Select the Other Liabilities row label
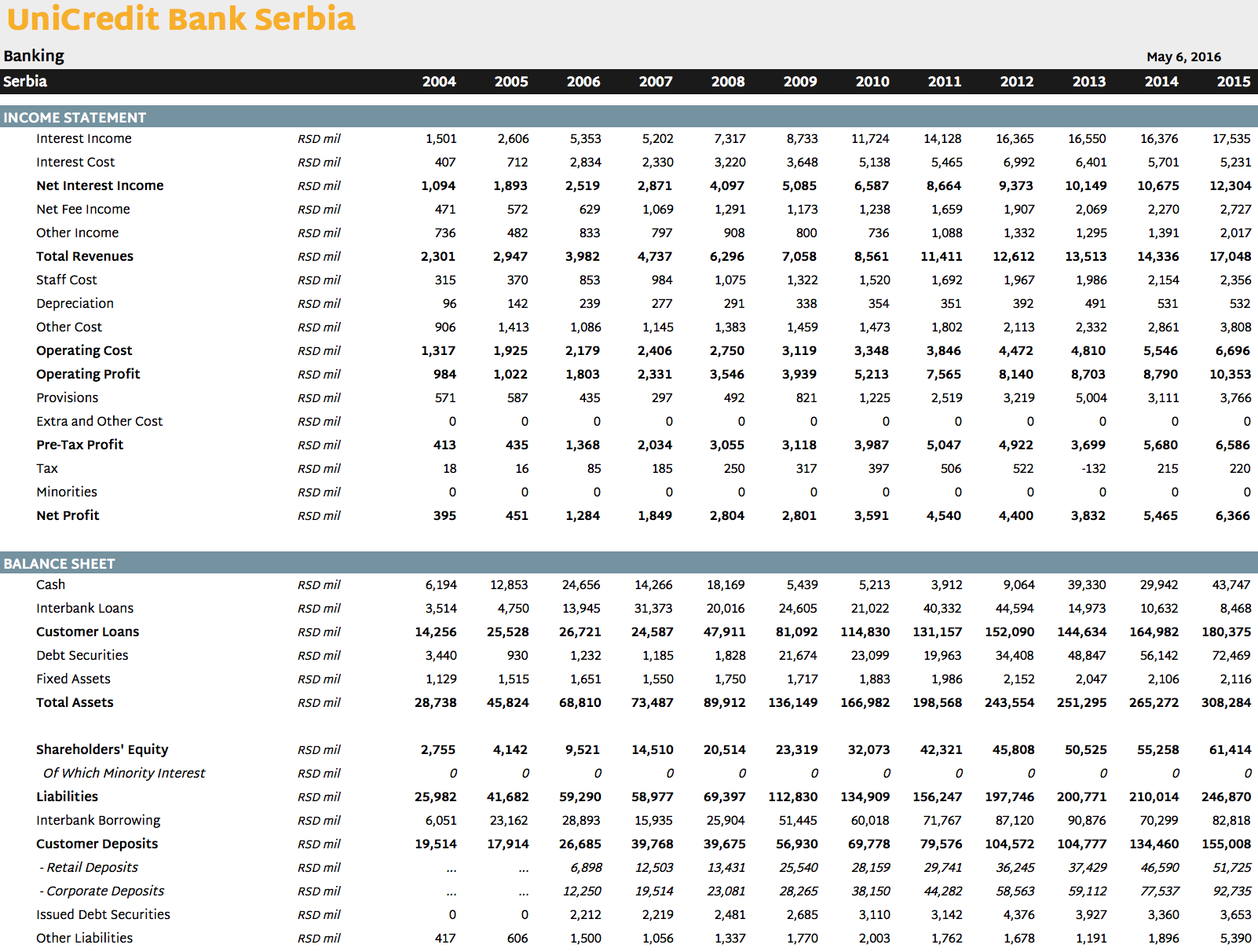This screenshot has width=1258, height=952. 84,939
